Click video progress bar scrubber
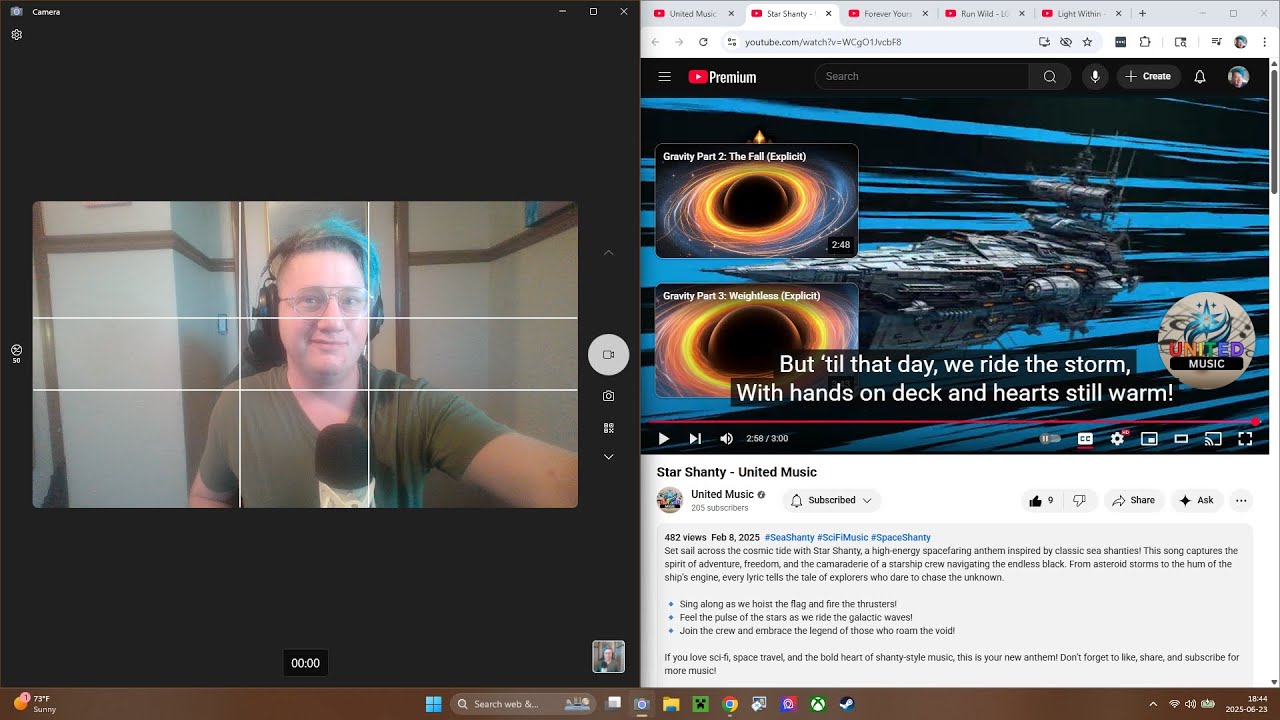 (x=1256, y=421)
